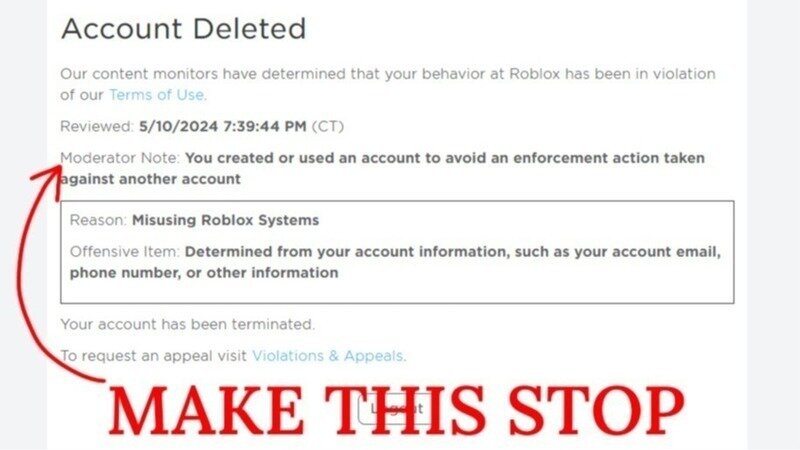The image size is (800, 450).
Task: Click the Reviewed: label
Action: pyautogui.click(x=97, y=126)
